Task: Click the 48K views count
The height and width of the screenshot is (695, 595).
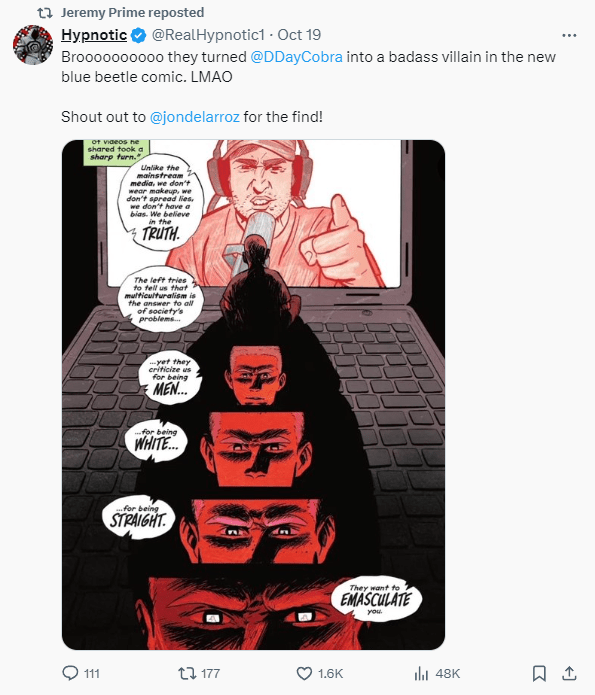Action: [447, 674]
